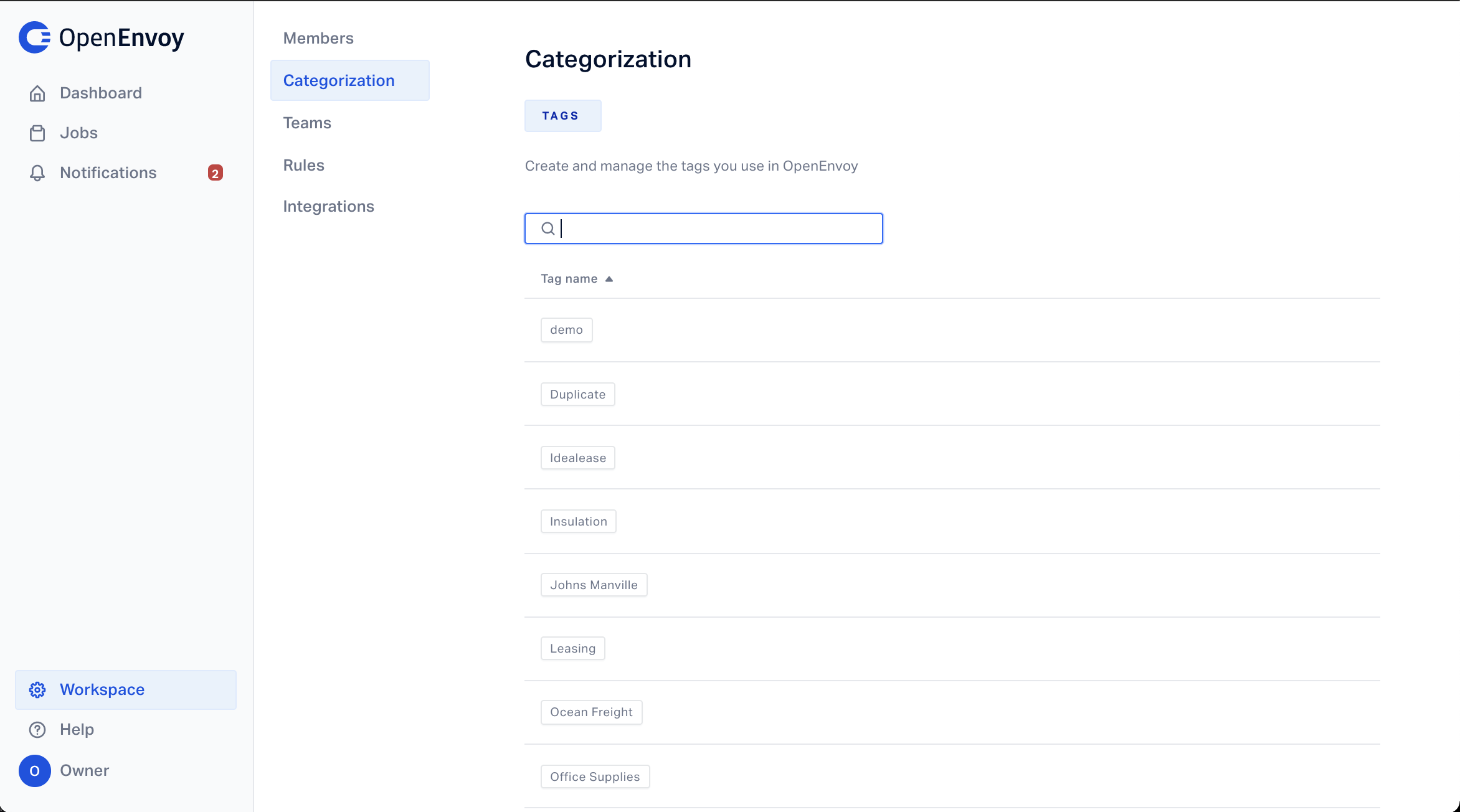Click the Workspace gear icon
Screen dimensions: 1460x812
pyautogui.click(x=37, y=690)
